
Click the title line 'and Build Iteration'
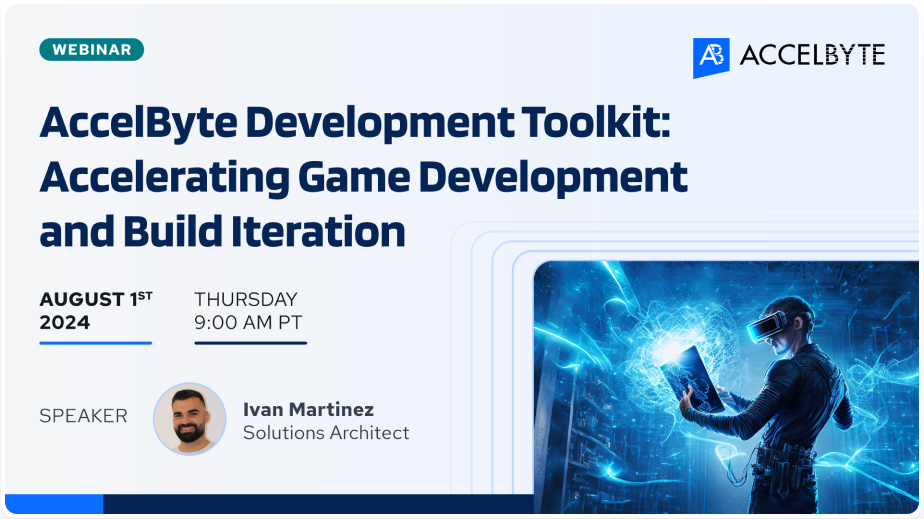[x=222, y=231]
